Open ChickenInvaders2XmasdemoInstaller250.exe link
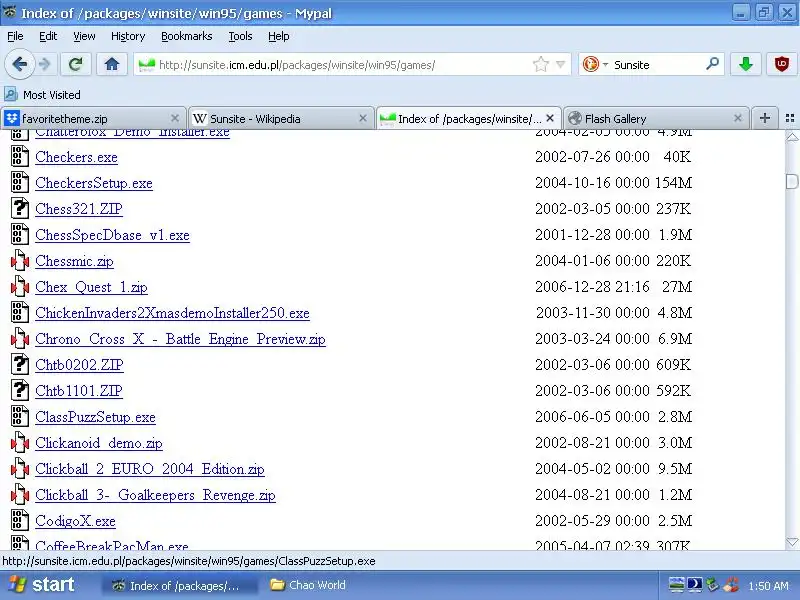This screenshot has width=800, height=600. click(172, 313)
